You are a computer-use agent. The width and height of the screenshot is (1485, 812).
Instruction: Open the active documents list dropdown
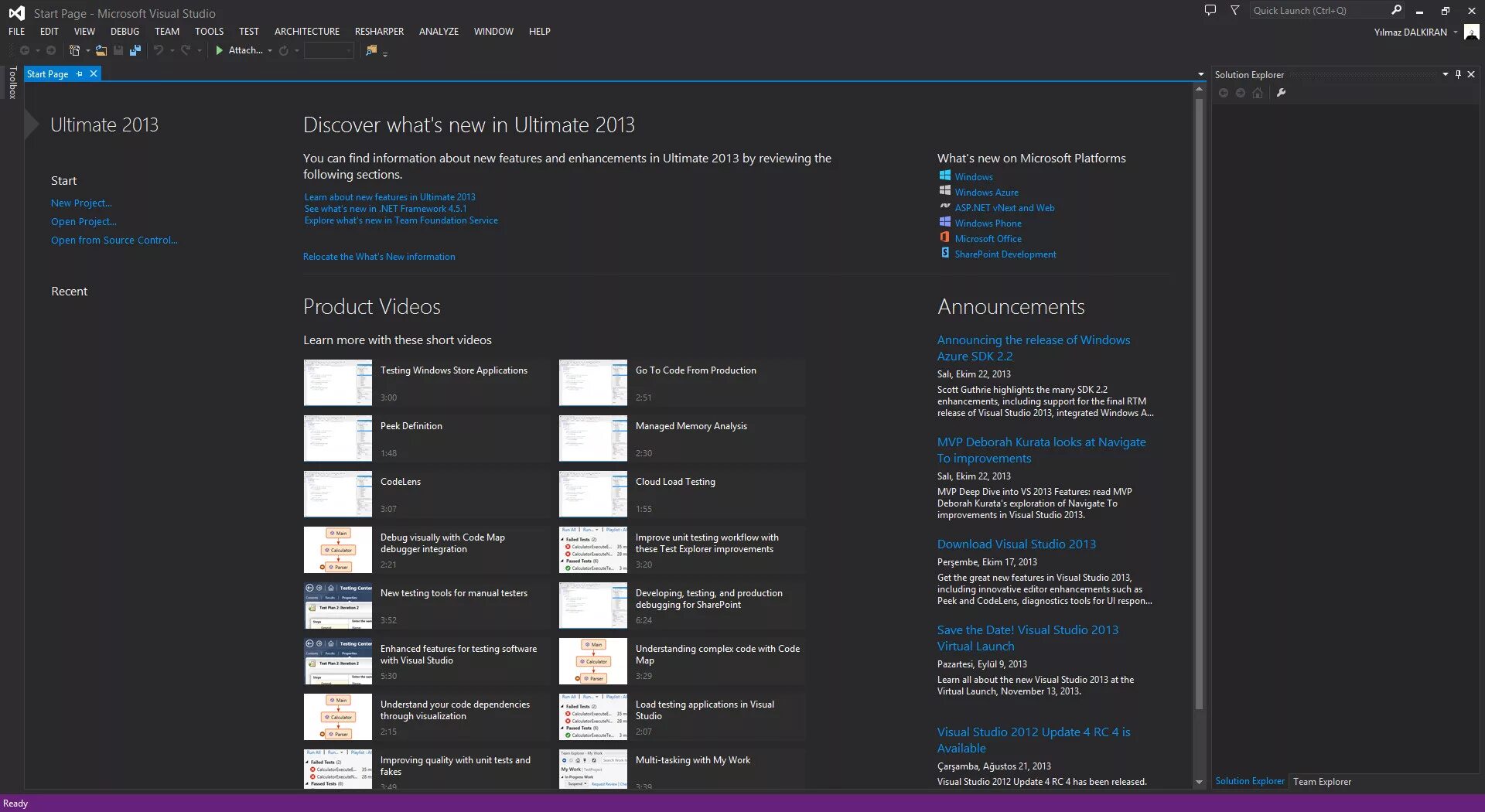(x=1200, y=74)
